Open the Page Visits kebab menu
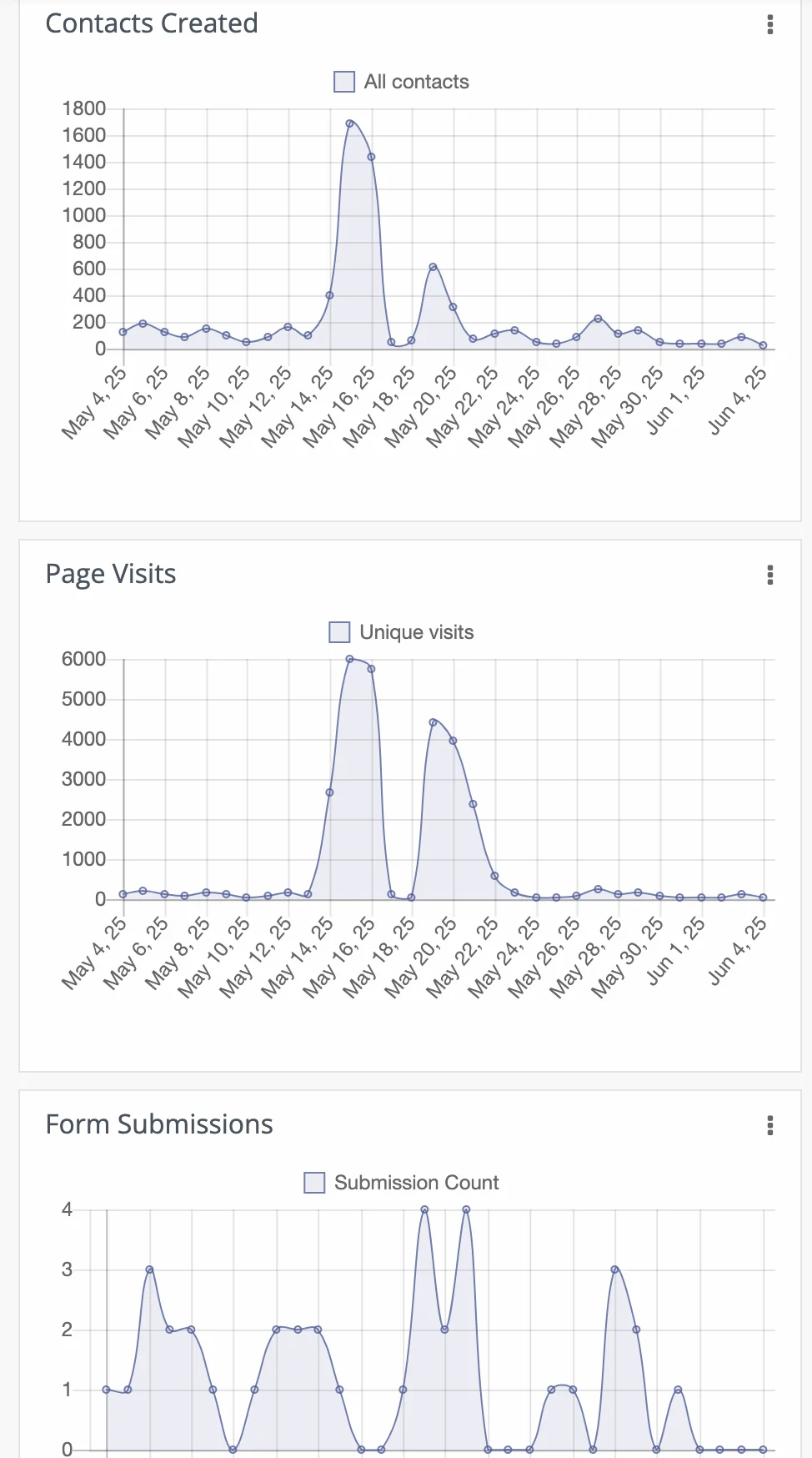The width and height of the screenshot is (812, 1458). point(770,575)
